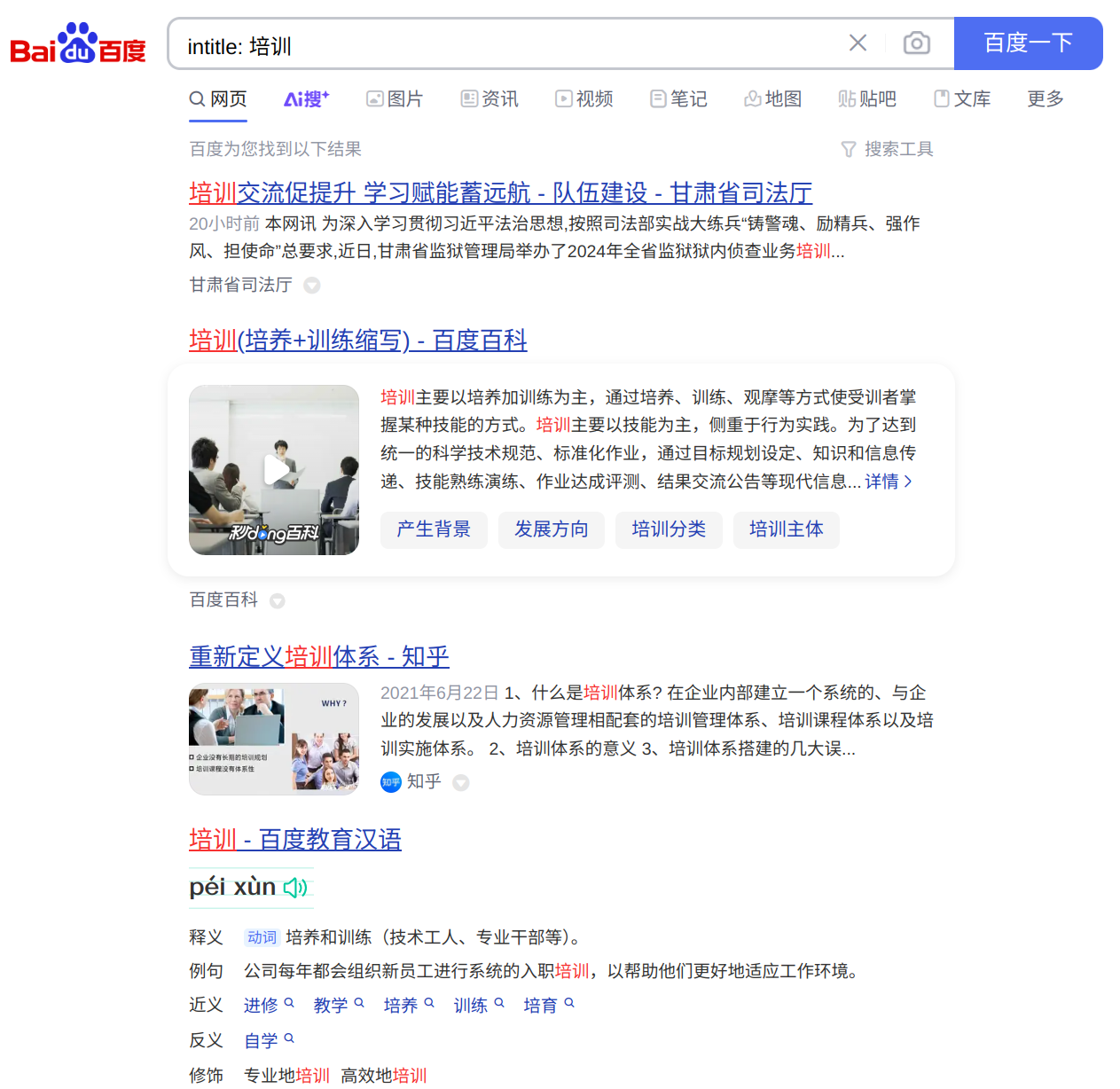
Task: Open 搜索工具 filter options
Action: (887, 149)
